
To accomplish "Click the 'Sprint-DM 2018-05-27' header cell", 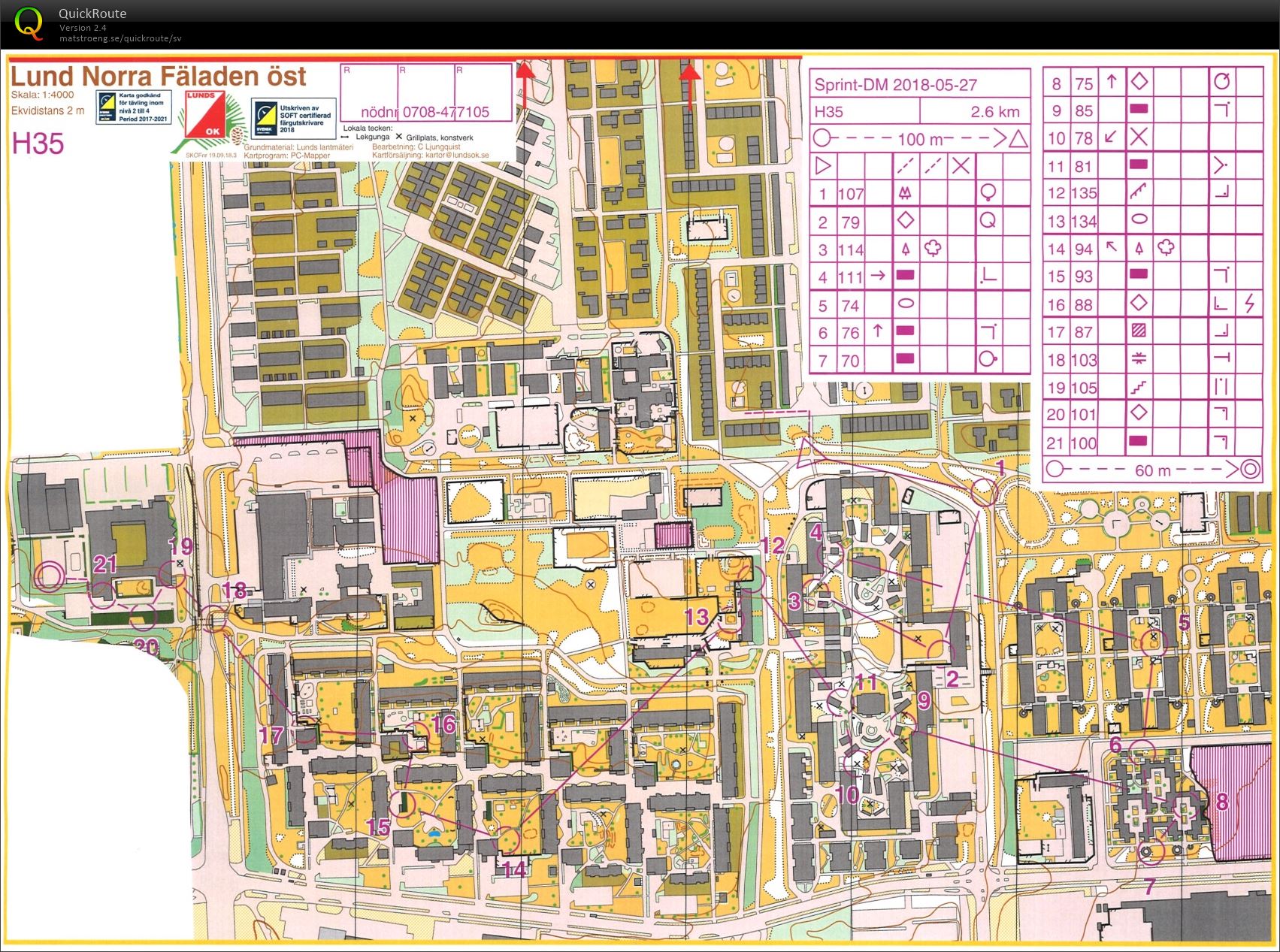I will coord(895,85).
